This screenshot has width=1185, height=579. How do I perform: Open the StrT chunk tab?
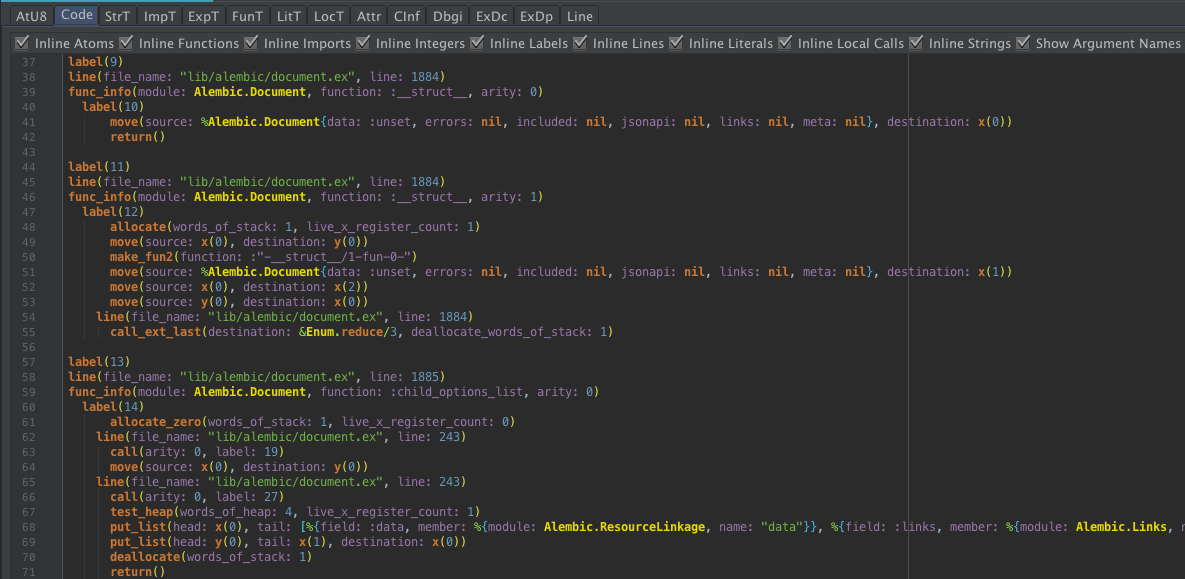pyautogui.click(x=117, y=16)
